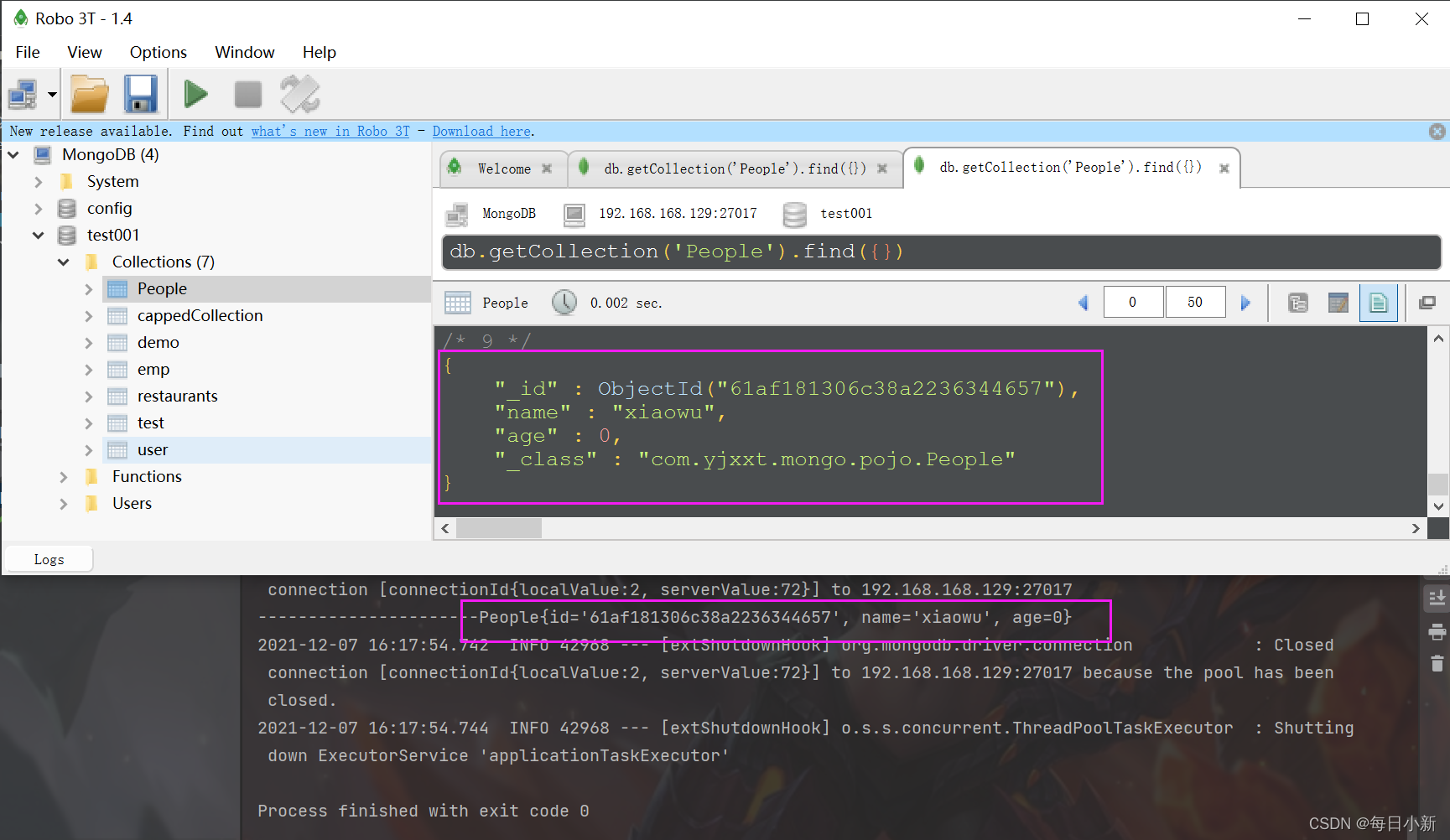Close the first People find query tab

click(882, 169)
